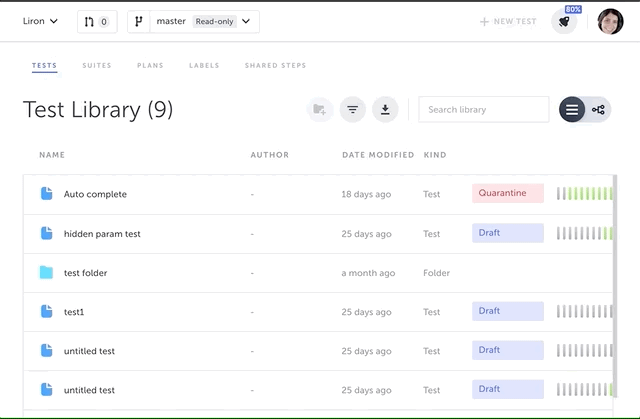Sort by the Date Modified column header
The height and width of the screenshot is (419, 640).
click(x=378, y=155)
